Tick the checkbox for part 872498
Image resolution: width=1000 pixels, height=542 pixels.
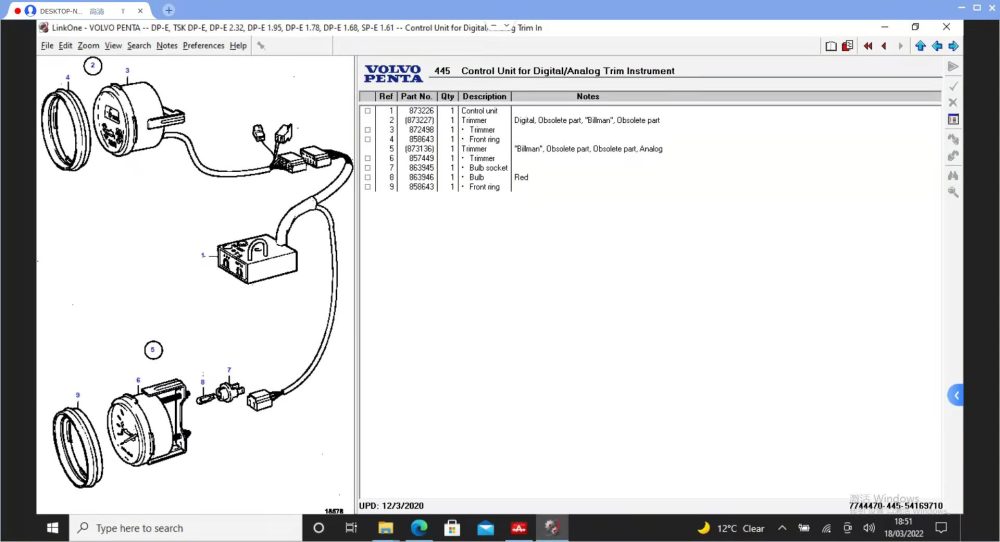pyautogui.click(x=367, y=130)
